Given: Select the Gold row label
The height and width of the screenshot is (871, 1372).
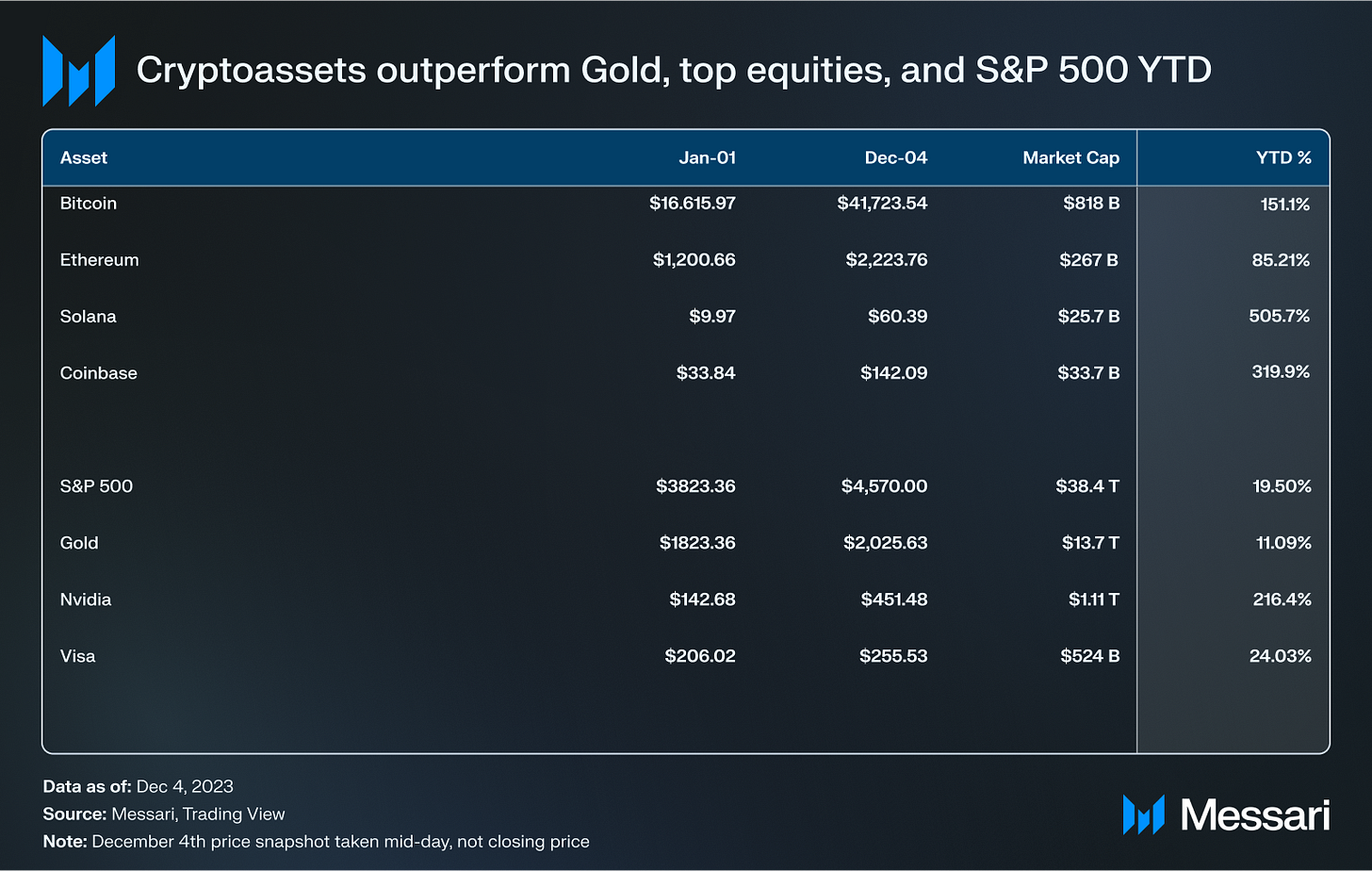Looking at the screenshot, I should coord(79,543).
